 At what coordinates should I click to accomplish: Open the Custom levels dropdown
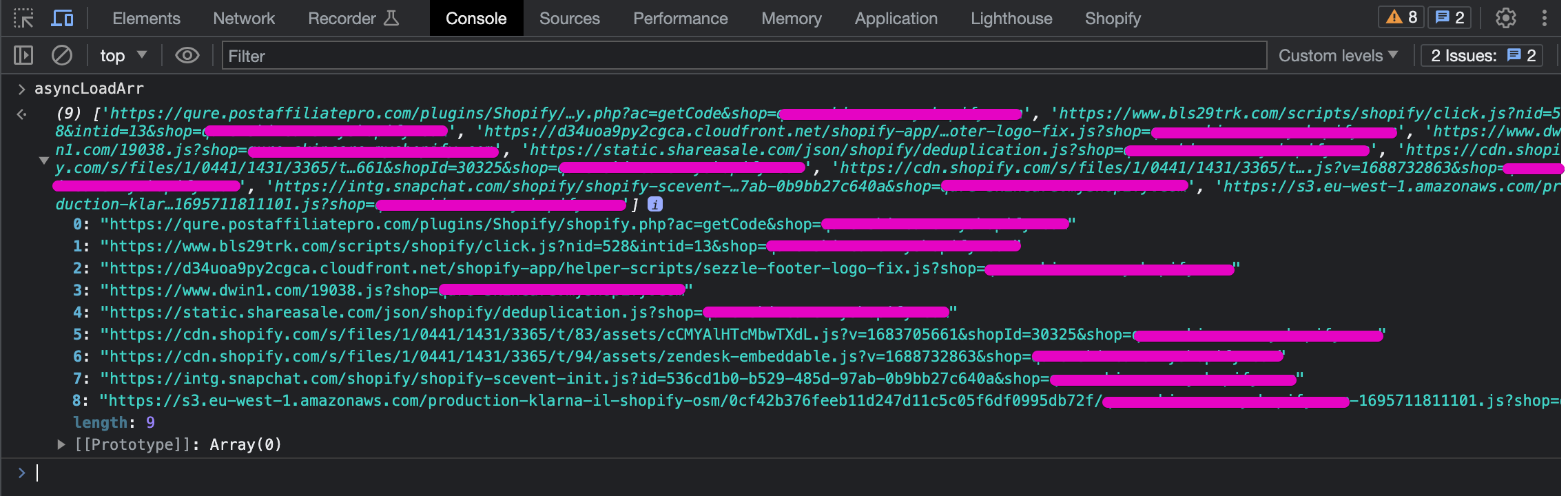click(x=1338, y=55)
